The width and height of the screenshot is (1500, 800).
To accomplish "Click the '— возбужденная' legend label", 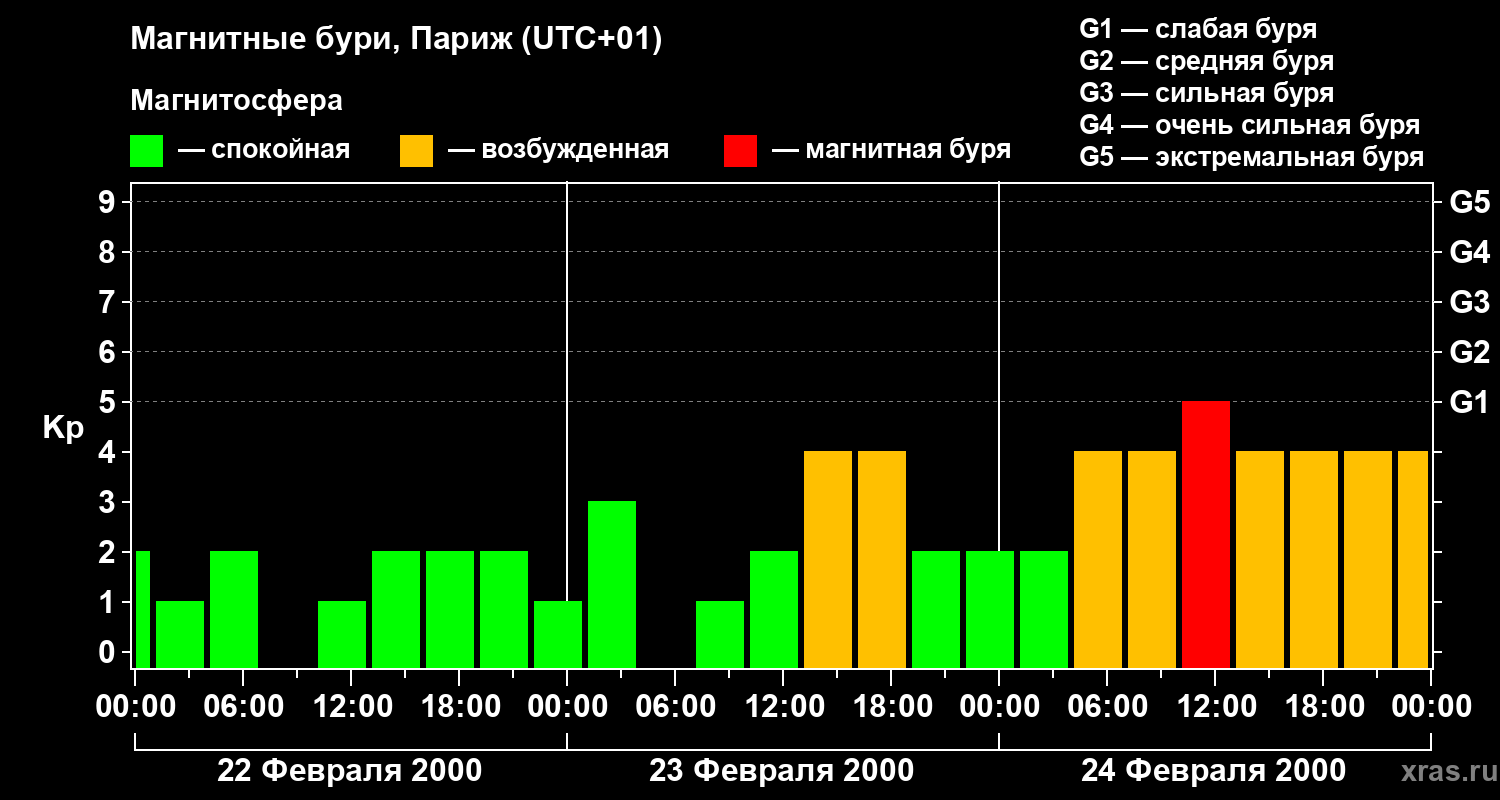I will click(559, 150).
